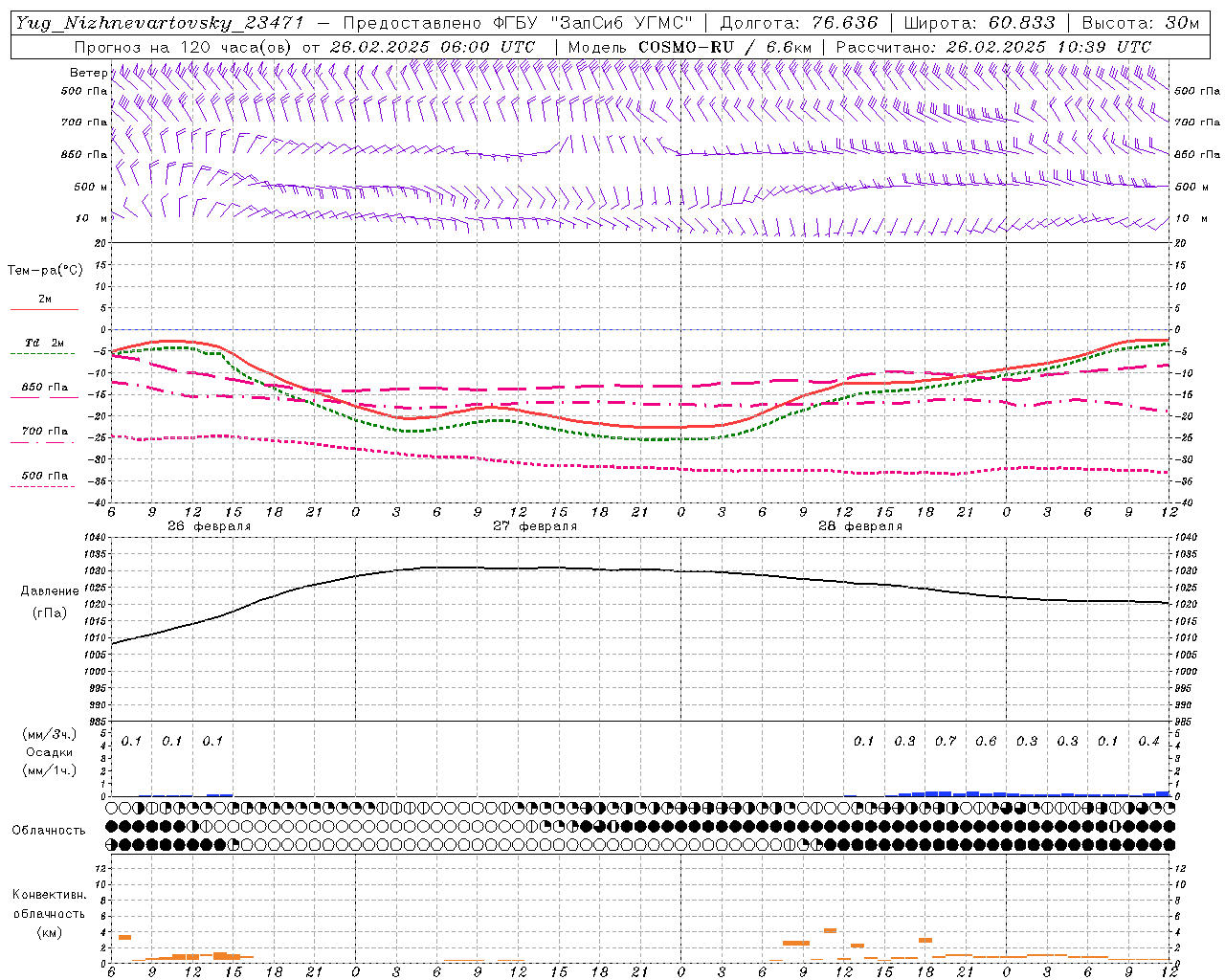1225x980 pixels.
Task: Click the -40 tick on right temperature axis
Action: tap(1183, 502)
